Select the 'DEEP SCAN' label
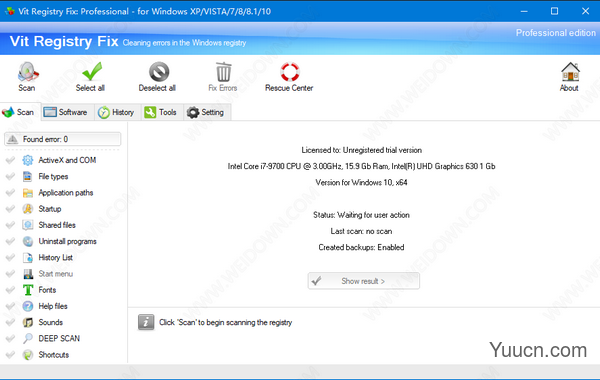This screenshot has height=380, width=600. coord(59,338)
